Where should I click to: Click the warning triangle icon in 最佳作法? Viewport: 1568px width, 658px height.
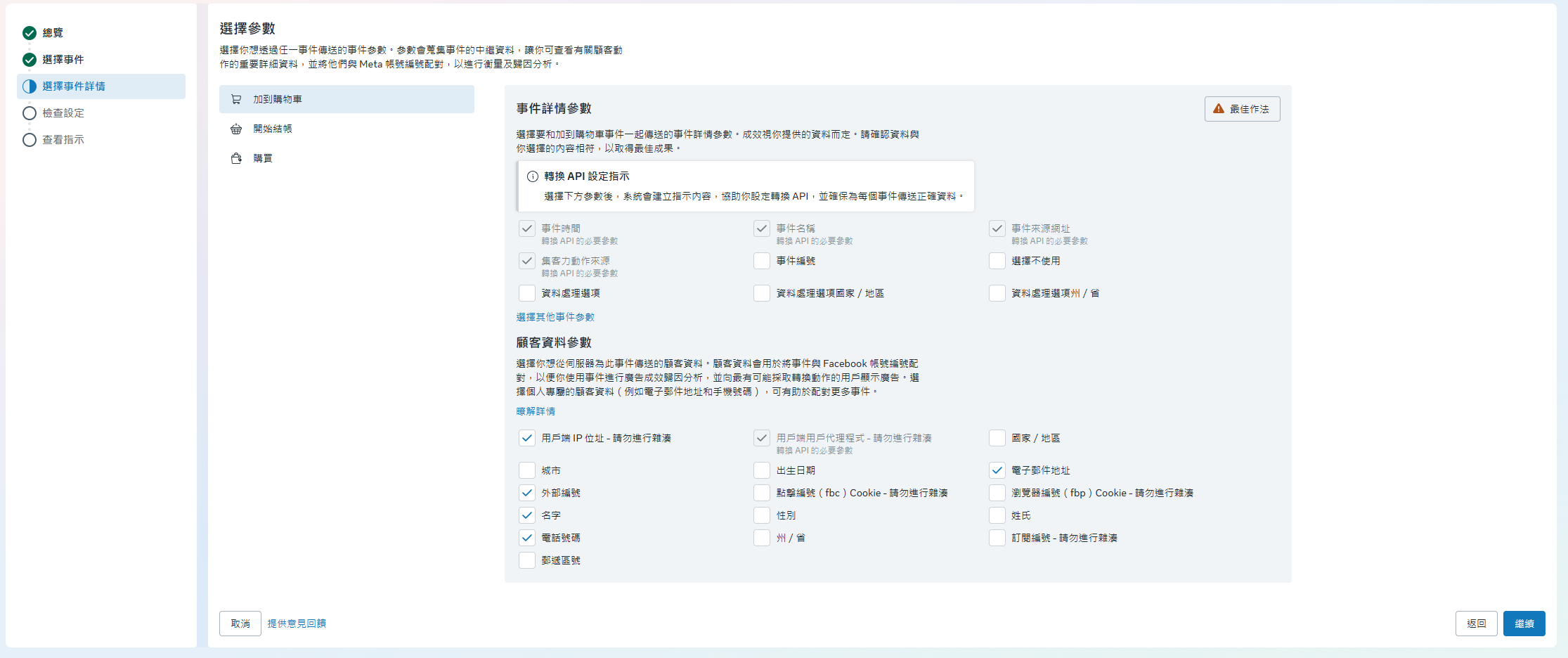pos(1219,109)
